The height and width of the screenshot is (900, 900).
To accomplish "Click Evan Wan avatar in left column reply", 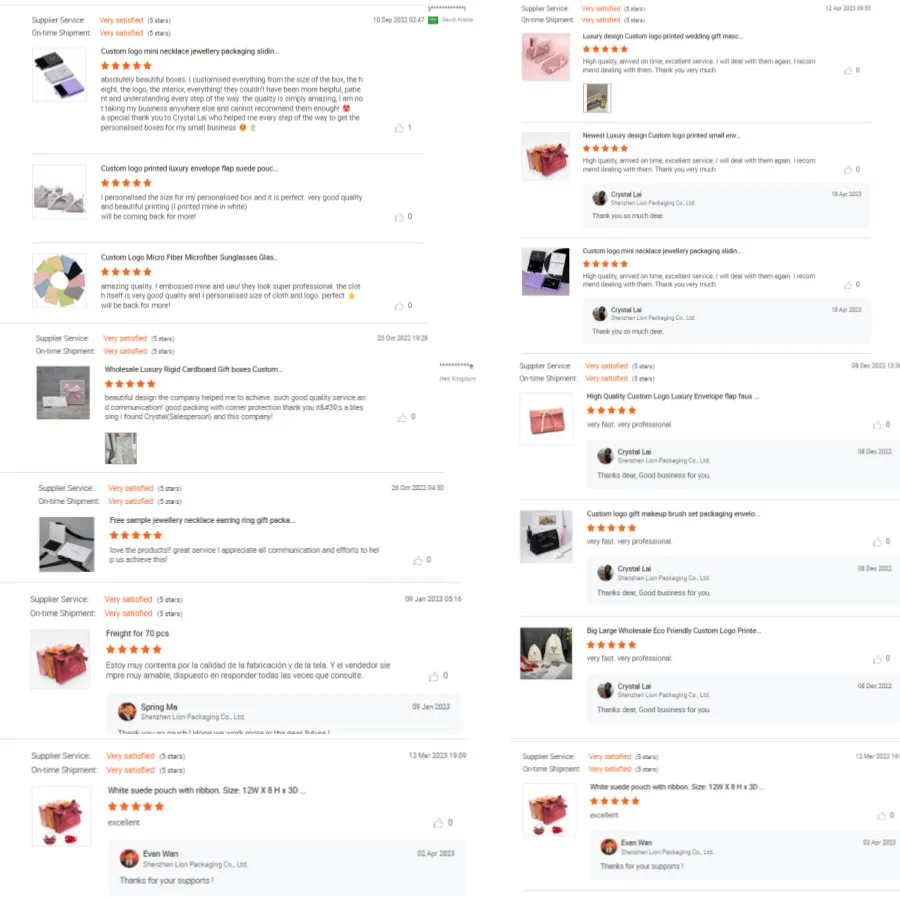I will point(129,859).
